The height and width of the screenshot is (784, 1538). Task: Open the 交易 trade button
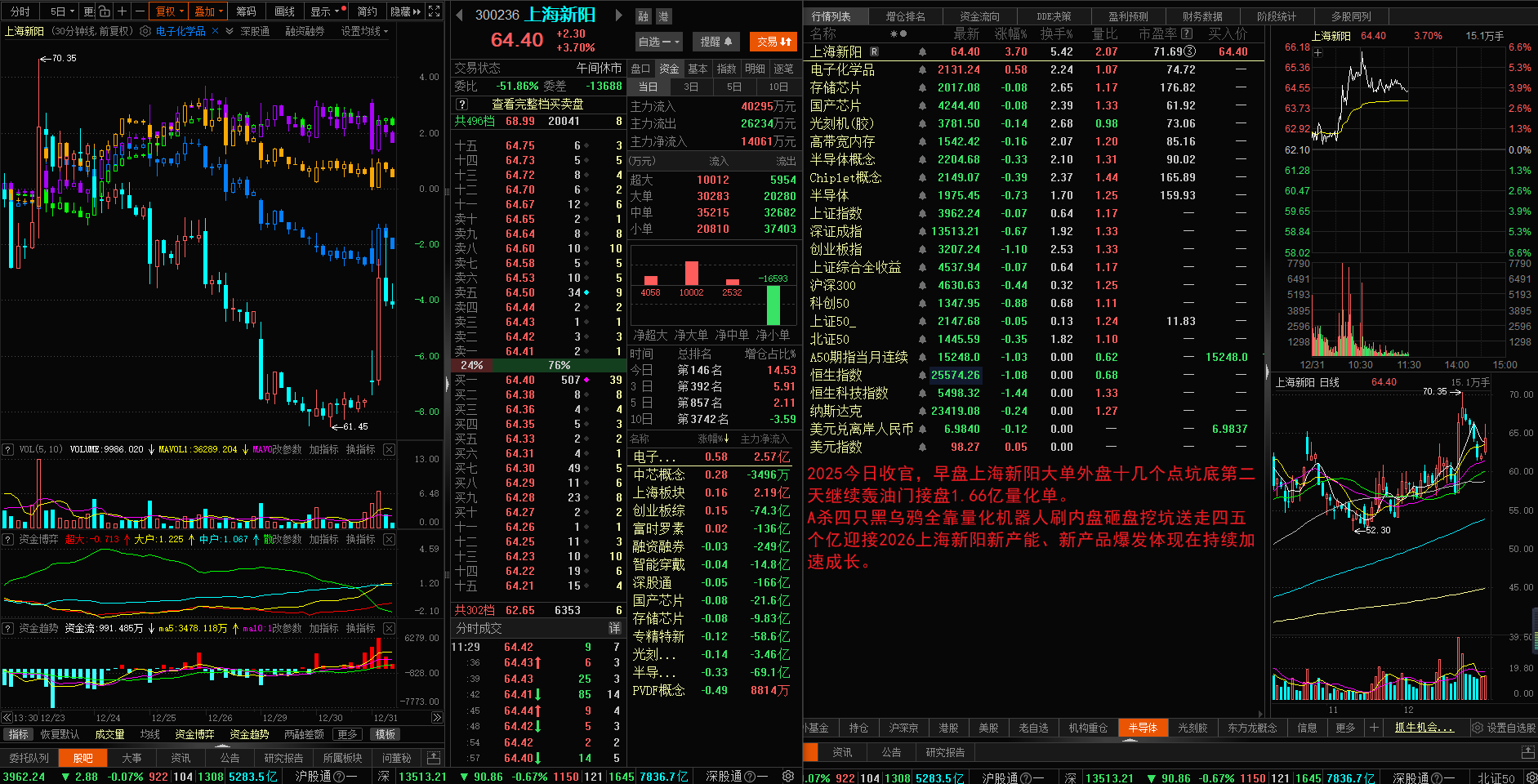pos(773,42)
